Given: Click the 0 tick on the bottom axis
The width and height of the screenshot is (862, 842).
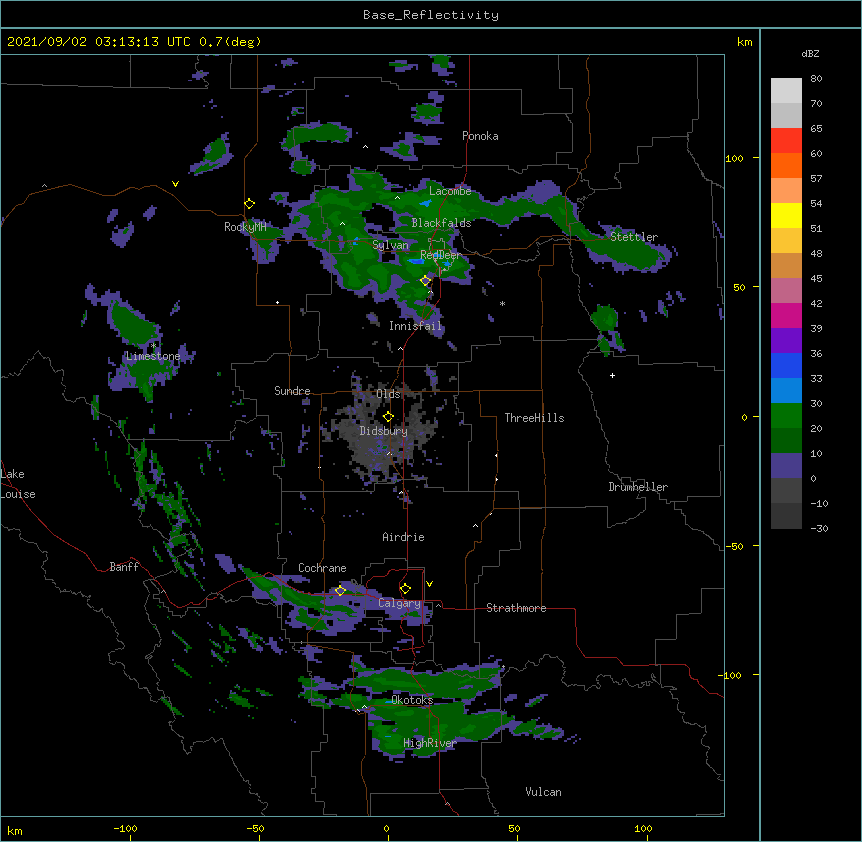Looking at the screenshot, I should point(386,828).
